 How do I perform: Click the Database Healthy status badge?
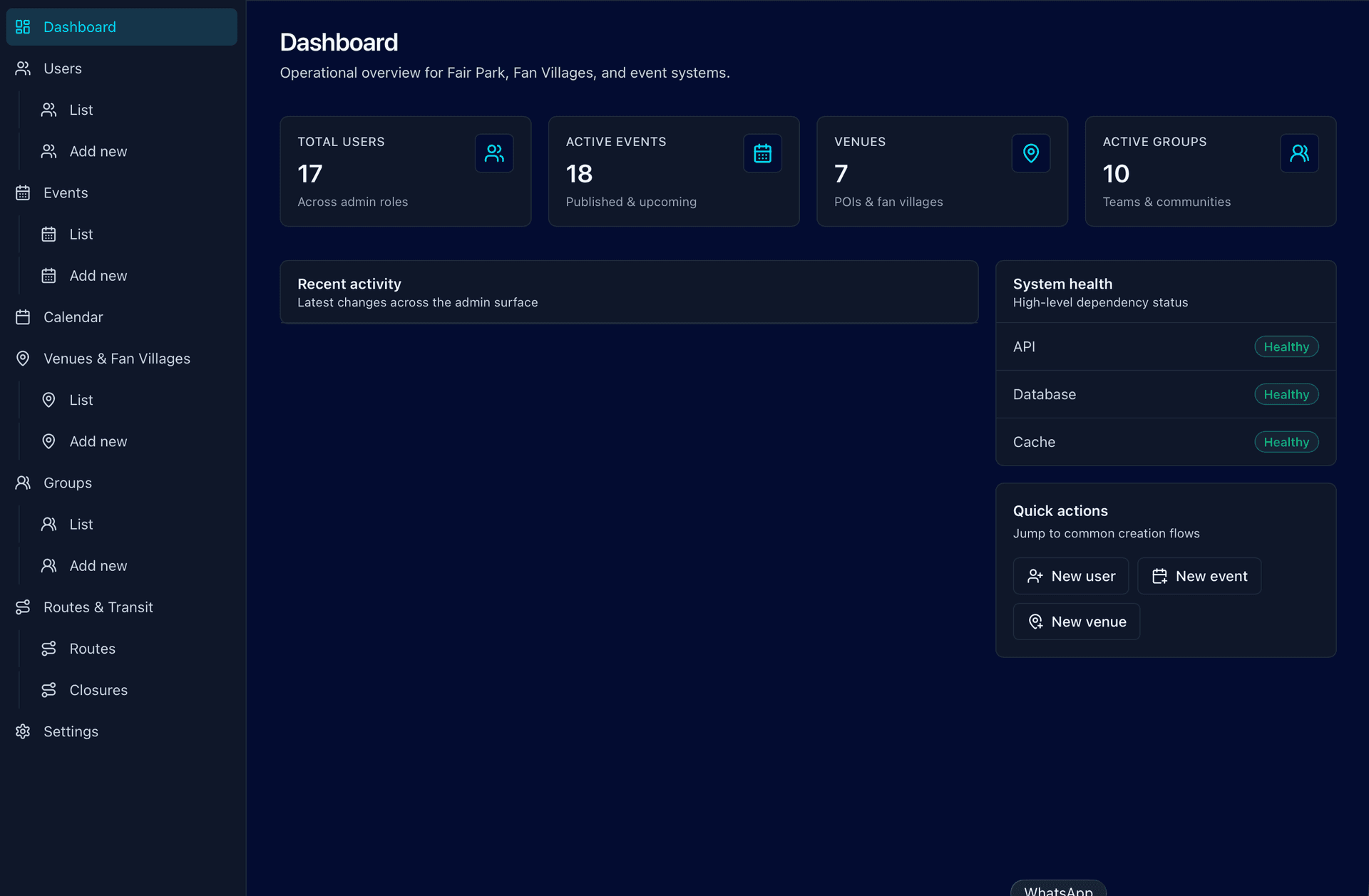[1286, 394]
